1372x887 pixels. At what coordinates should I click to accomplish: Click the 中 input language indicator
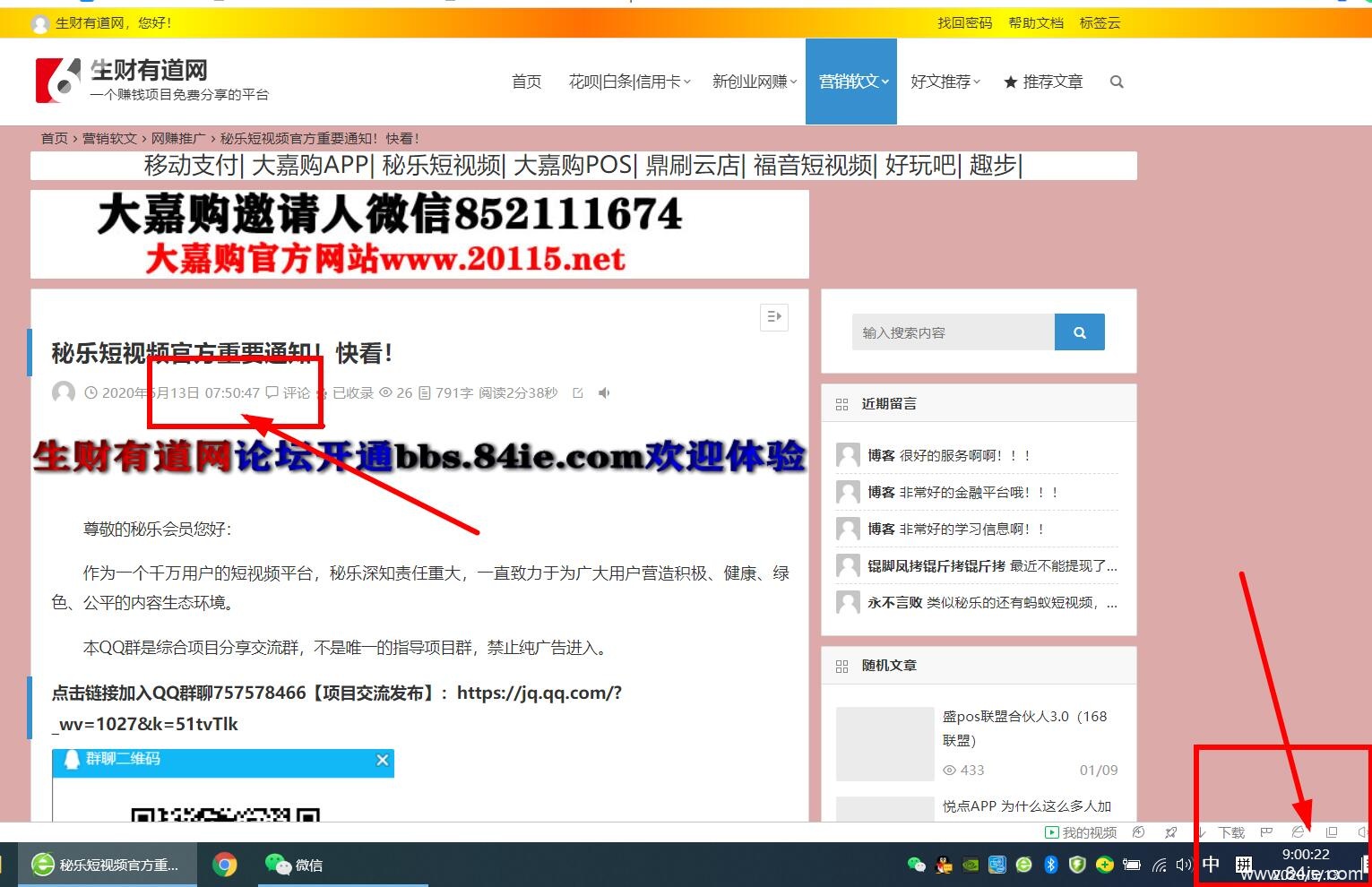pyautogui.click(x=1211, y=865)
